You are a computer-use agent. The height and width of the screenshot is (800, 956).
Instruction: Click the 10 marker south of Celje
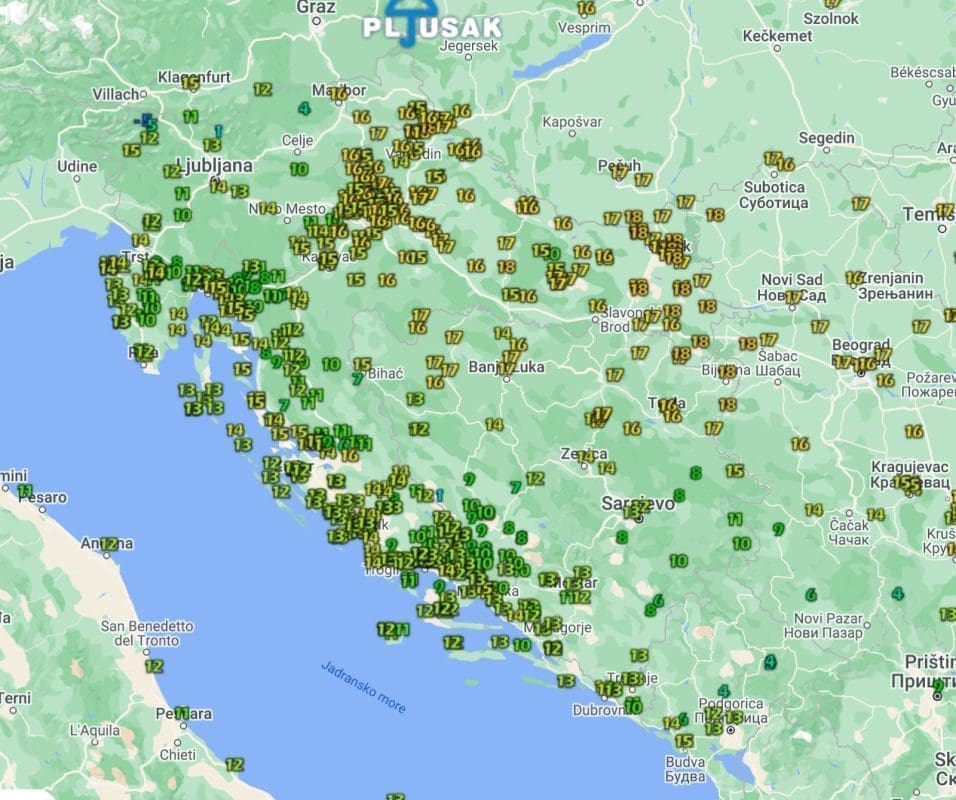[x=299, y=169]
